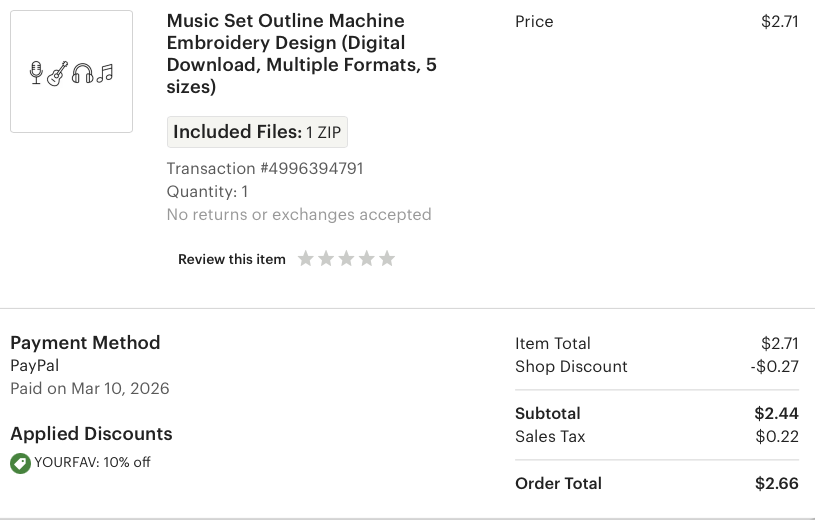Click the fourth rating star

367,259
